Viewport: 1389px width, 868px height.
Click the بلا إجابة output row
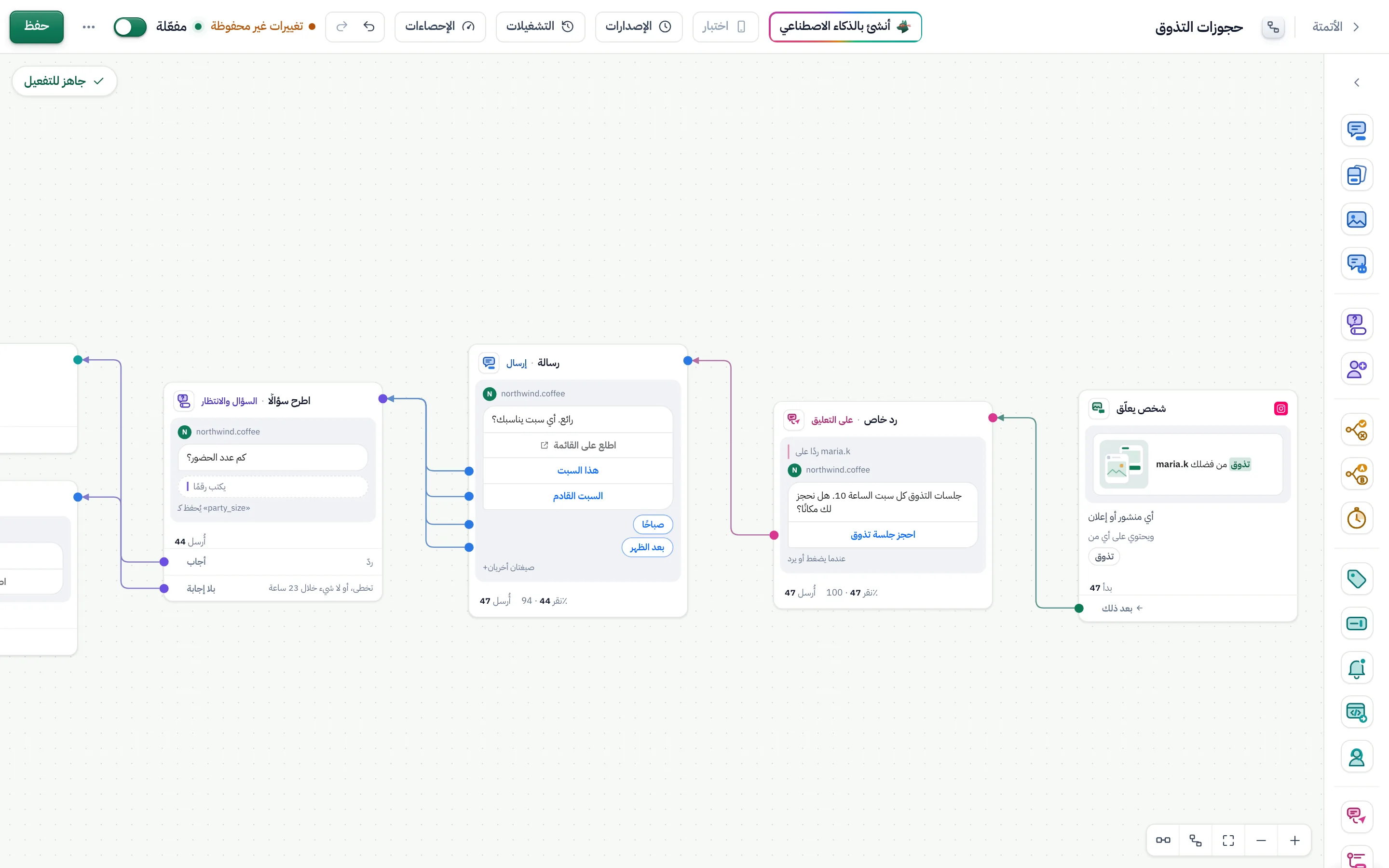coord(273,588)
